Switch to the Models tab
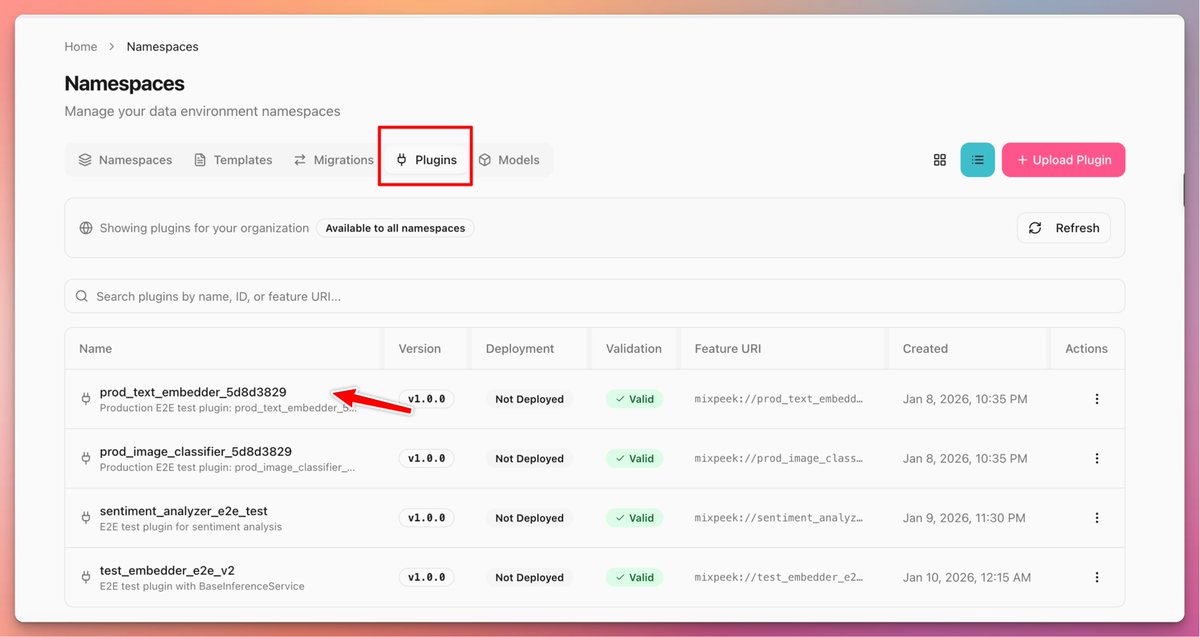1200x637 pixels. pyautogui.click(x=509, y=160)
